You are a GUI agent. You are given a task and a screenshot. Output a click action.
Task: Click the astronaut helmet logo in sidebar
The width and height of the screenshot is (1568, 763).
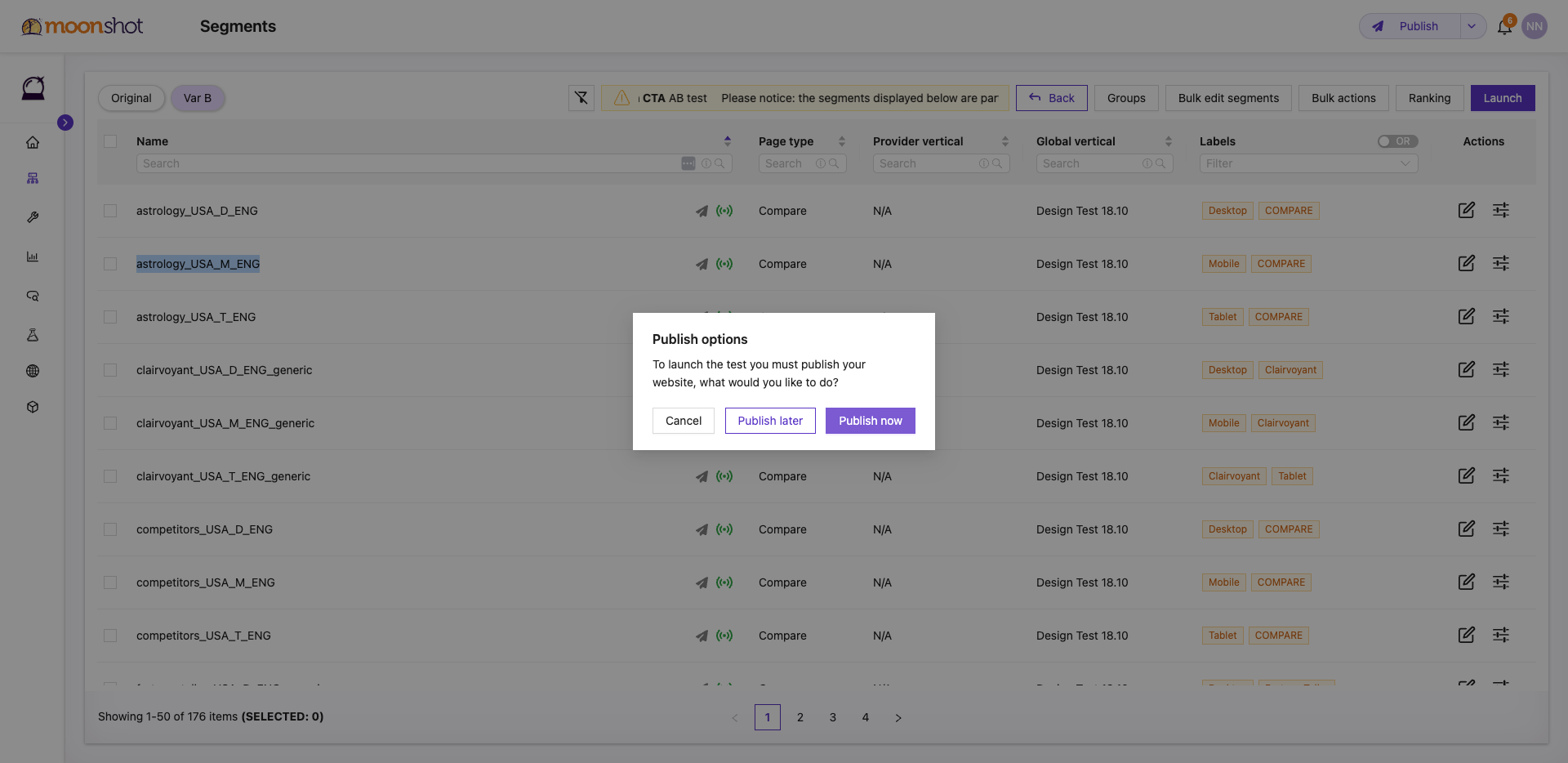pyautogui.click(x=33, y=87)
